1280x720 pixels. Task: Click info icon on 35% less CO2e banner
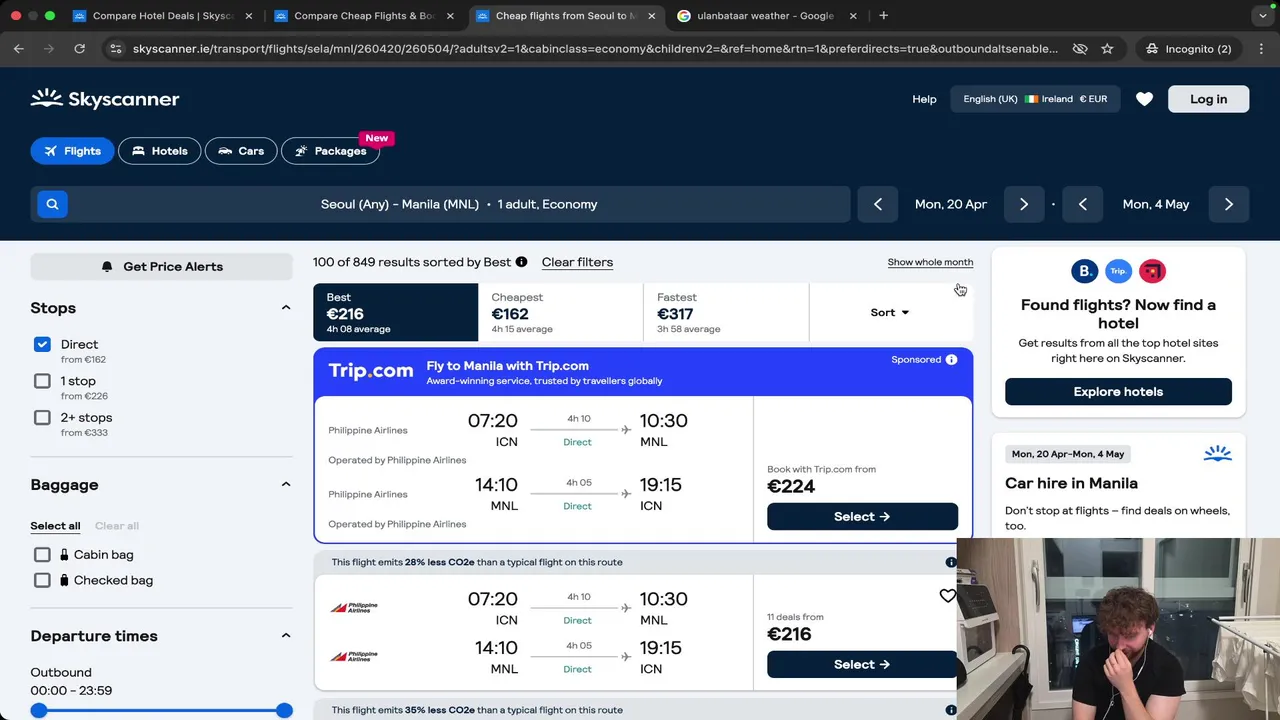[951, 710]
